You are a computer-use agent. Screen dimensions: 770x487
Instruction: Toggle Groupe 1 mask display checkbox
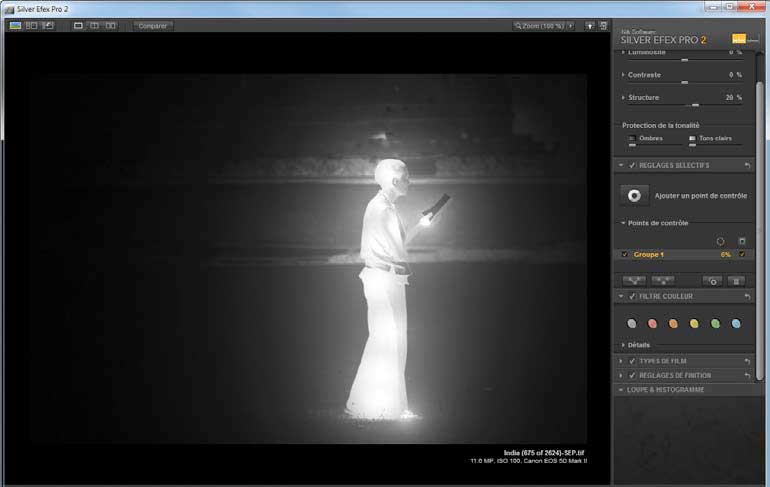742,254
